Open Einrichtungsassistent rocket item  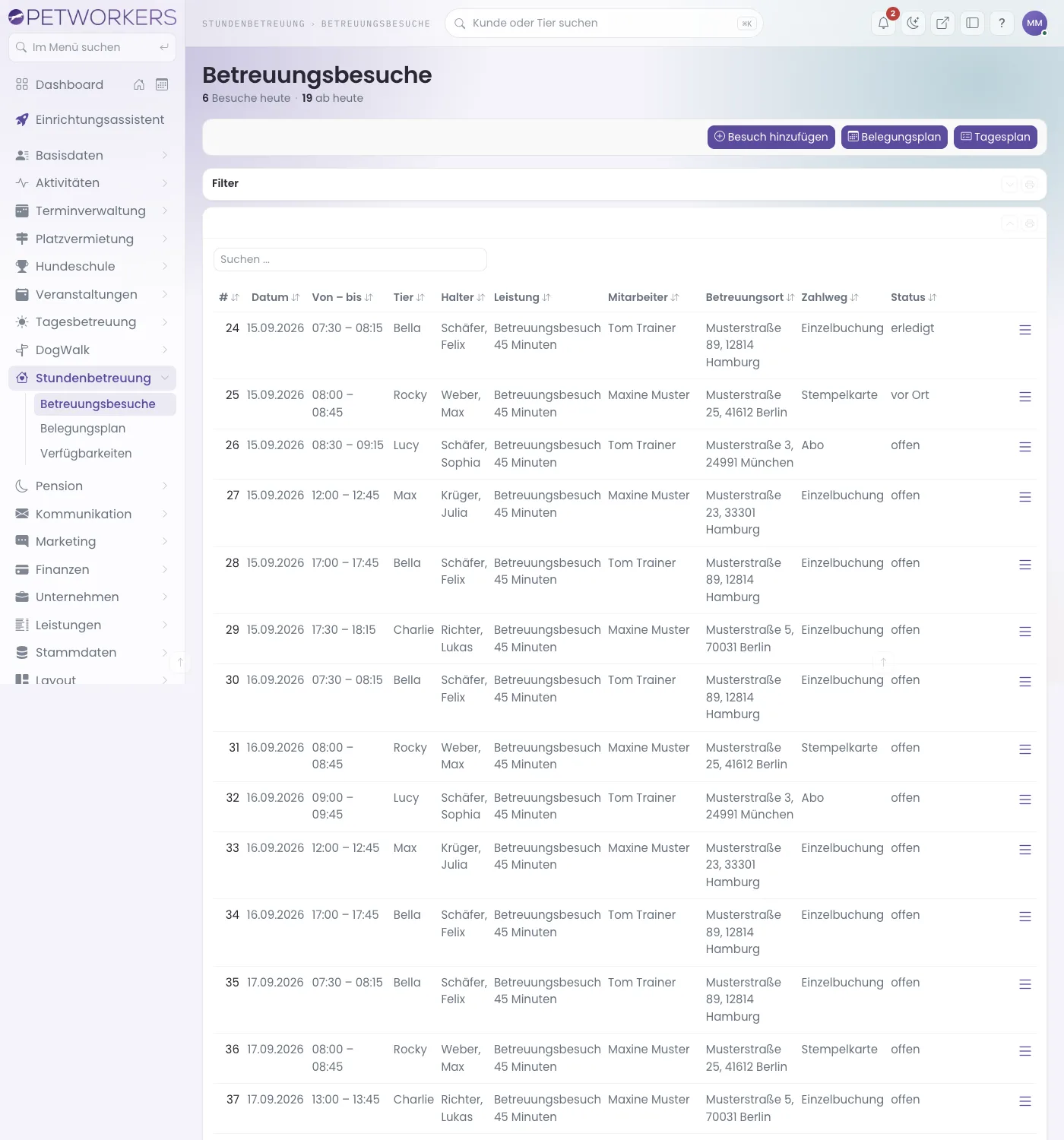92,119
